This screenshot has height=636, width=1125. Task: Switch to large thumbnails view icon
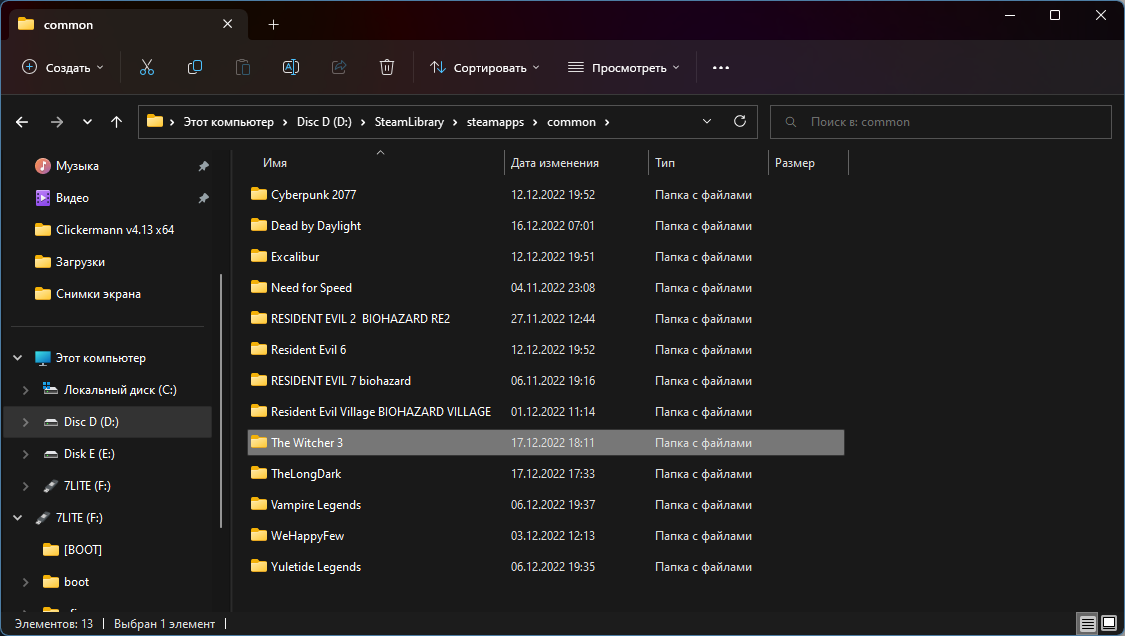(1109, 623)
